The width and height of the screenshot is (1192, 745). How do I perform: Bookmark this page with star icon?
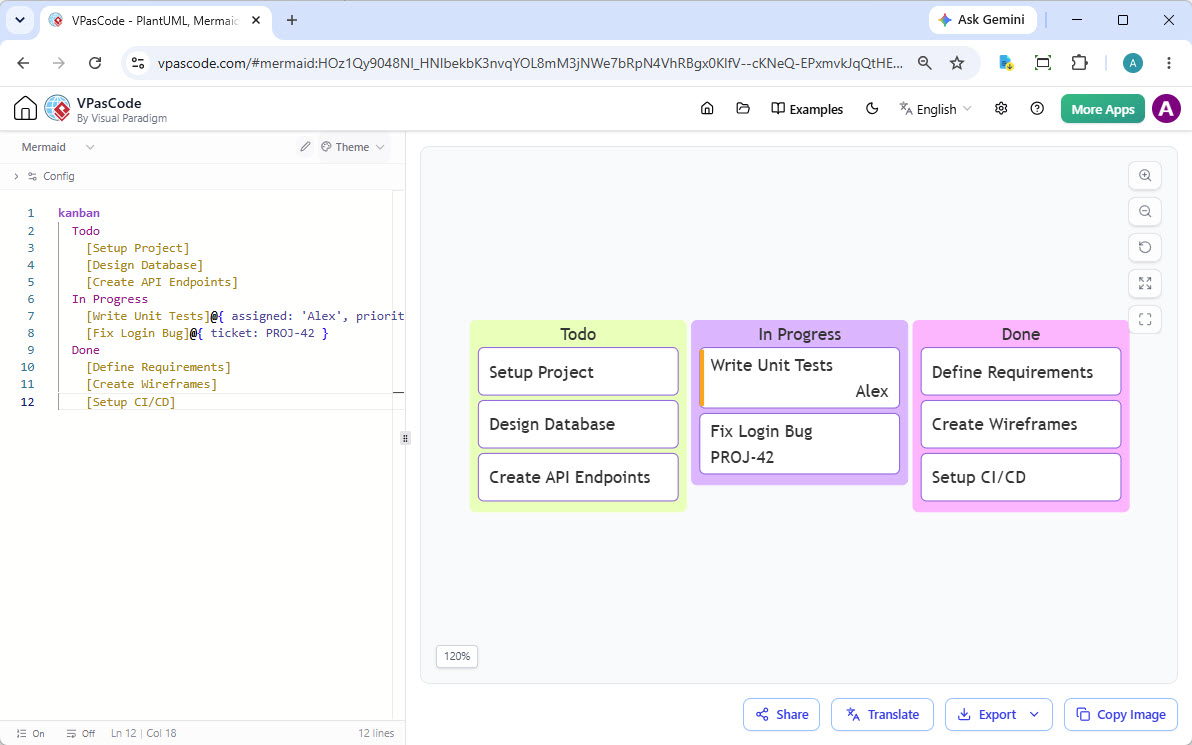click(x=957, y=63)
